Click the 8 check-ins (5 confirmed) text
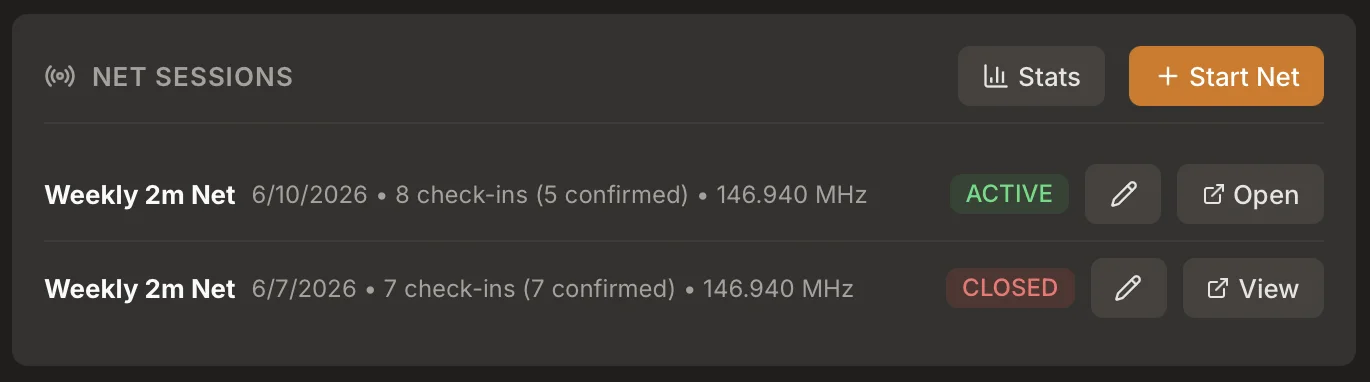1370x382 pixels. (542, 195)
